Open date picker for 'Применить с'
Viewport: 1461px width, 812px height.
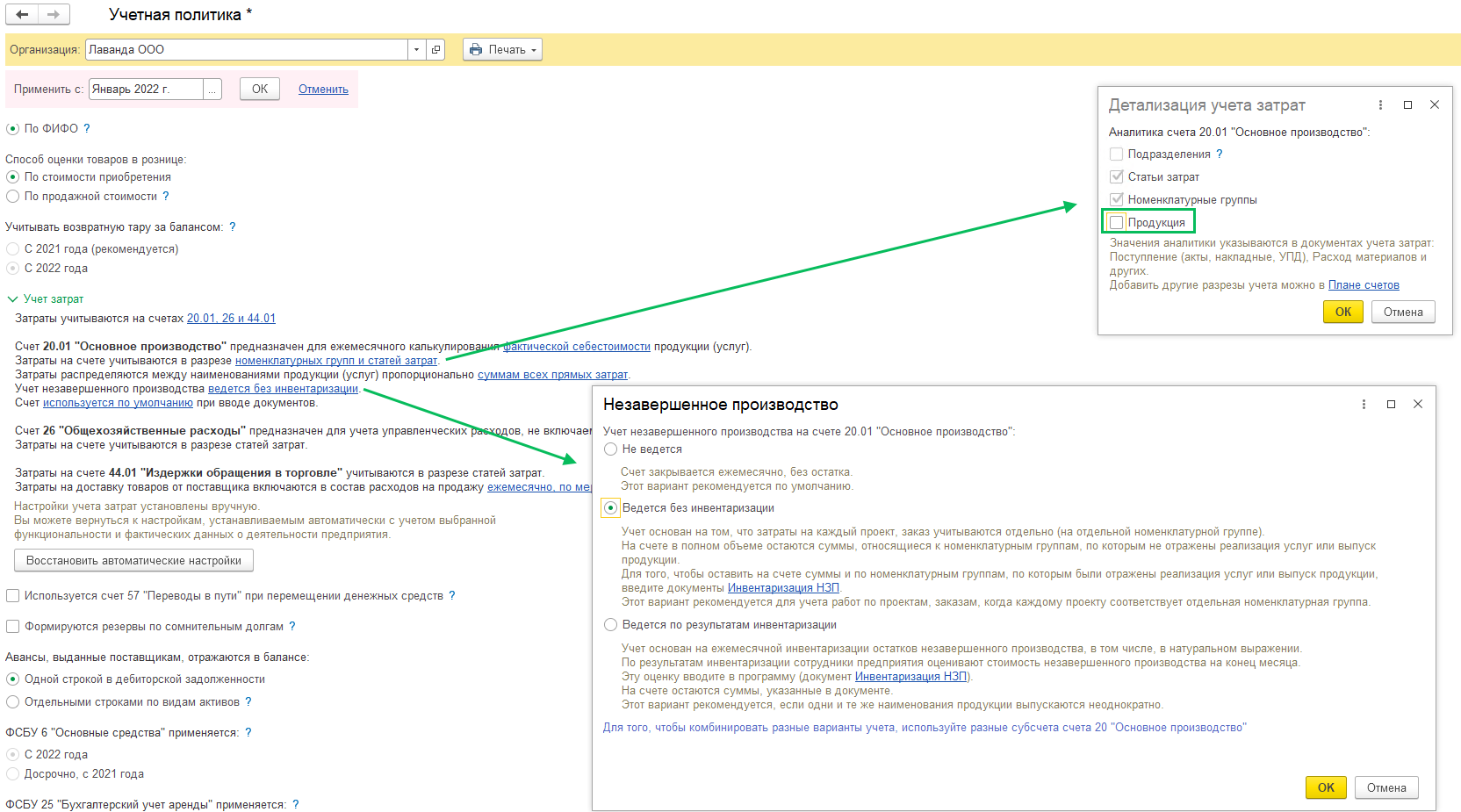[x=212, y=89]
